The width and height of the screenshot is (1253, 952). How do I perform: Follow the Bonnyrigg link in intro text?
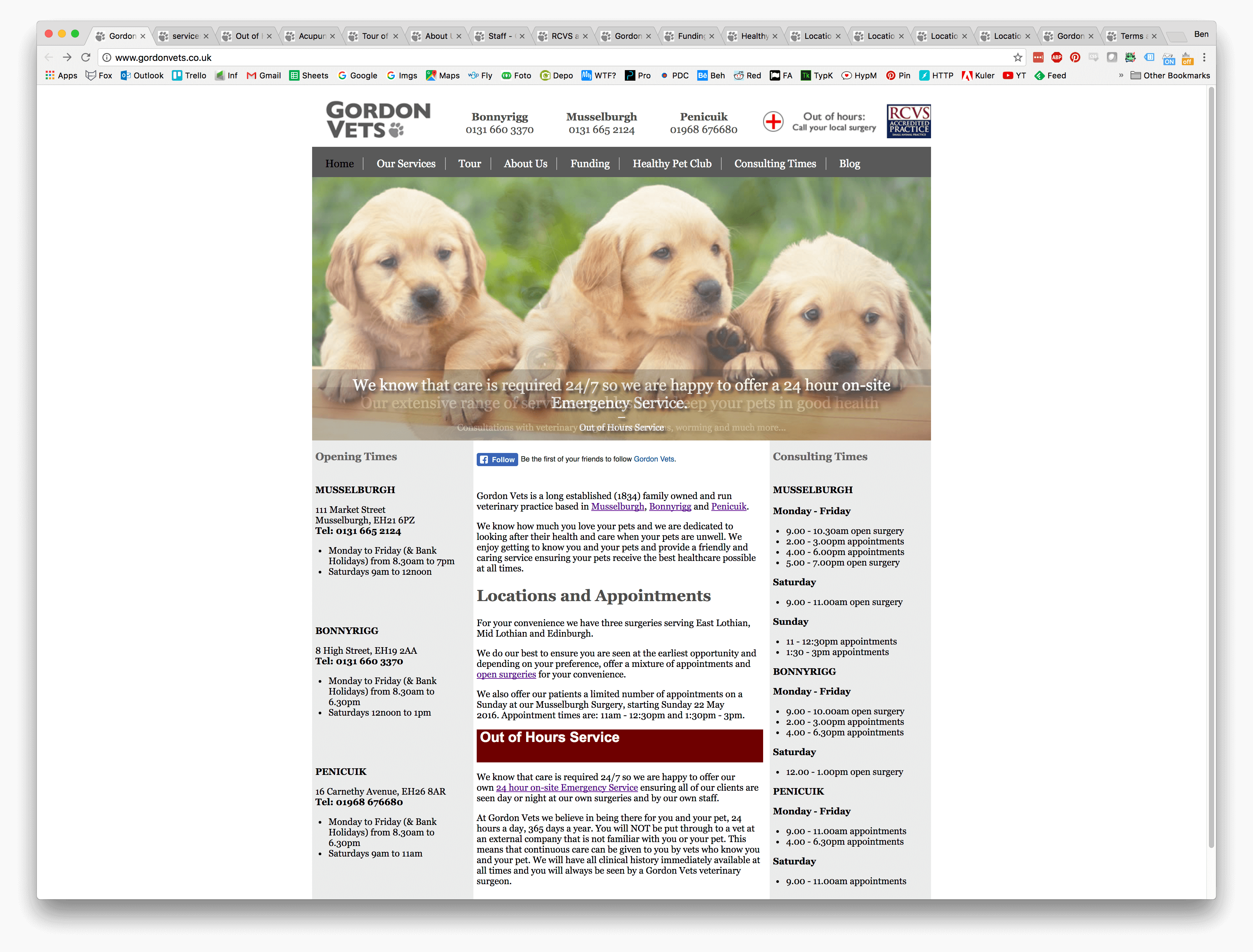tap(670, 506)
